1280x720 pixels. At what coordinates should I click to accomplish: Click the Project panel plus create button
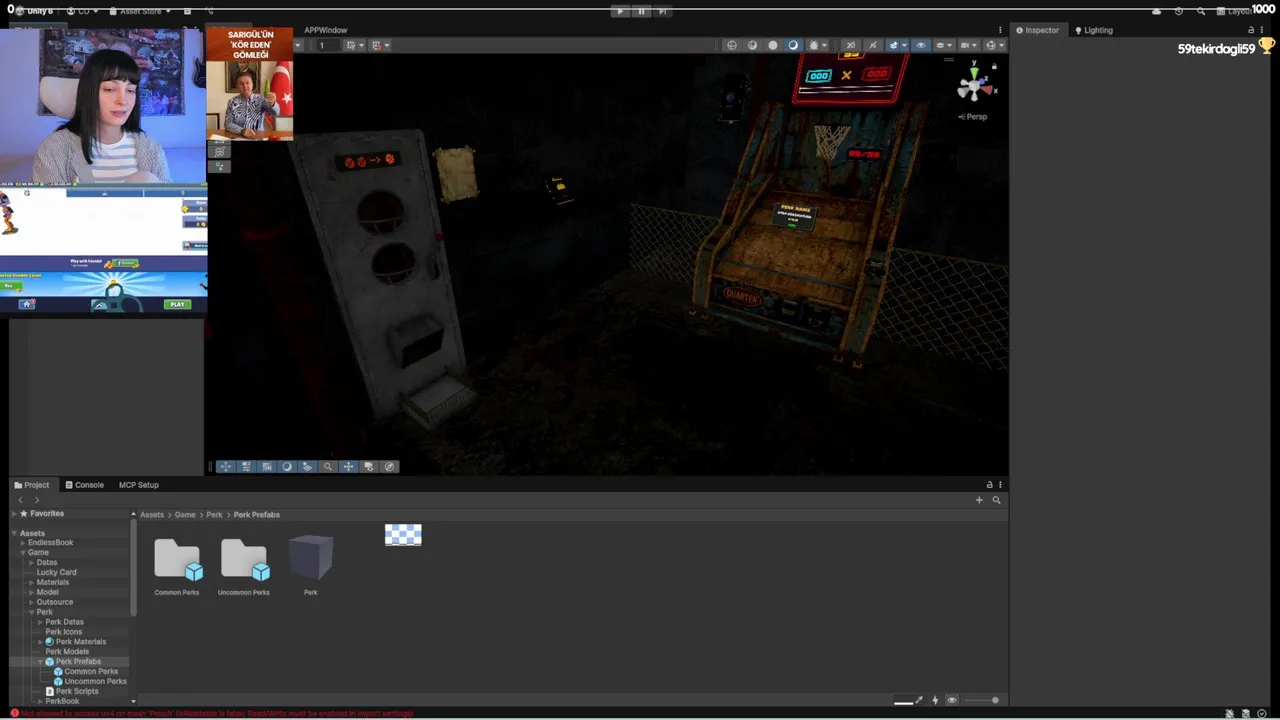(x=979, y=500)
